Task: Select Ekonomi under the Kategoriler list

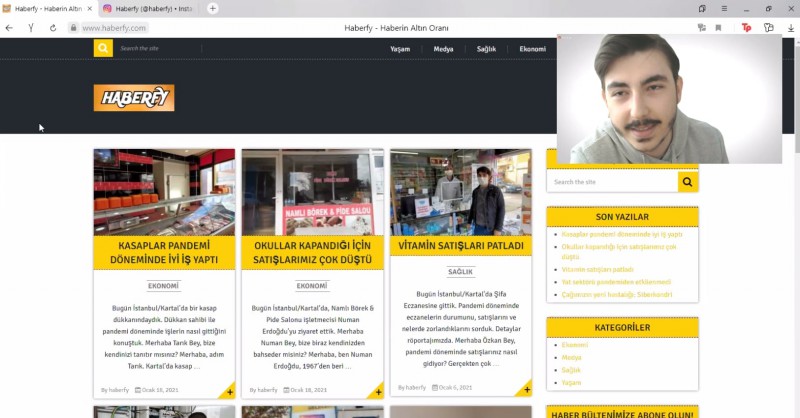Action: [x=575, y=345]
